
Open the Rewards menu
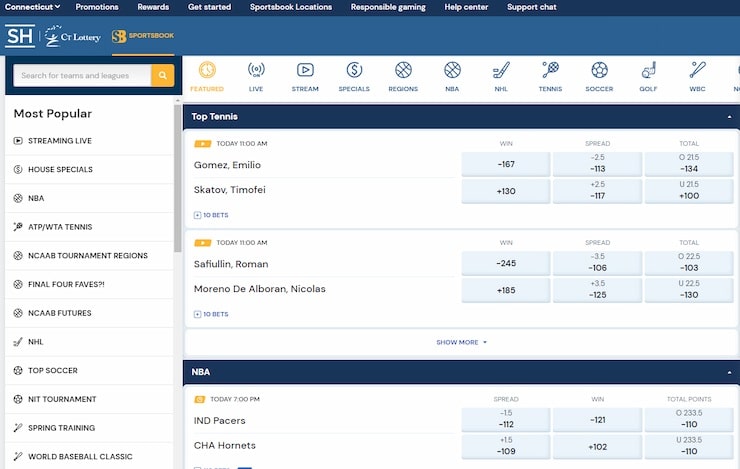pyautogui.click(x=153, y=7)
